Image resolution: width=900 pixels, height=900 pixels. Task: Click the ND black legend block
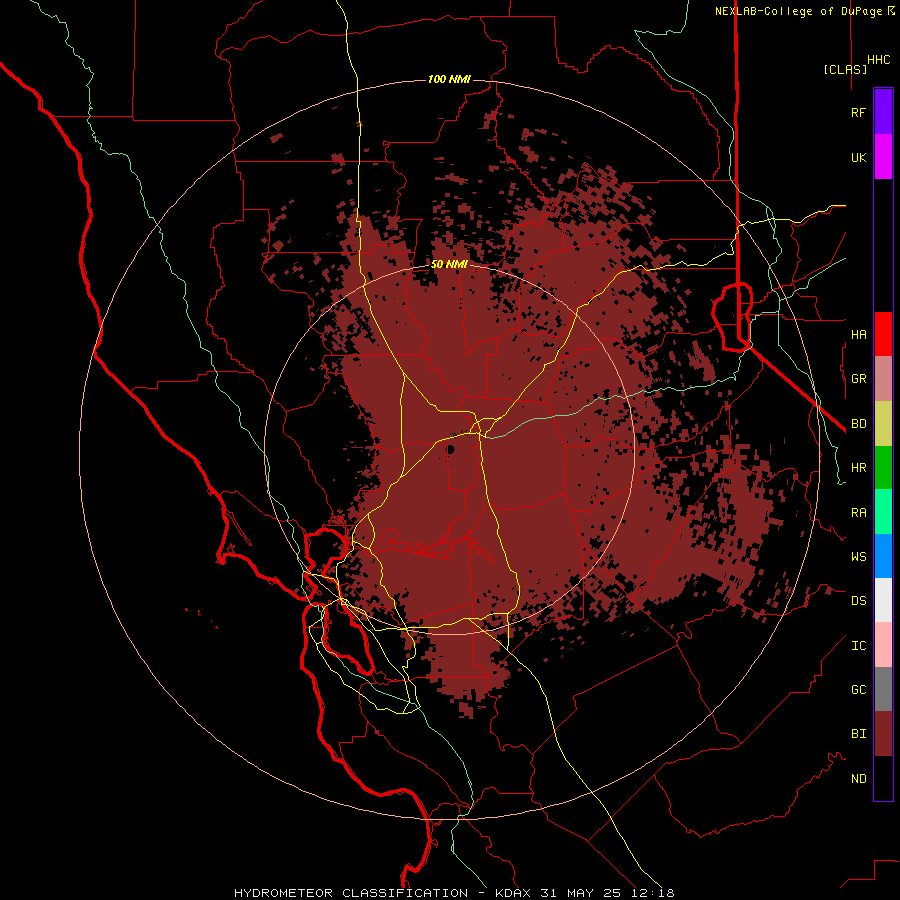[883, 778]
